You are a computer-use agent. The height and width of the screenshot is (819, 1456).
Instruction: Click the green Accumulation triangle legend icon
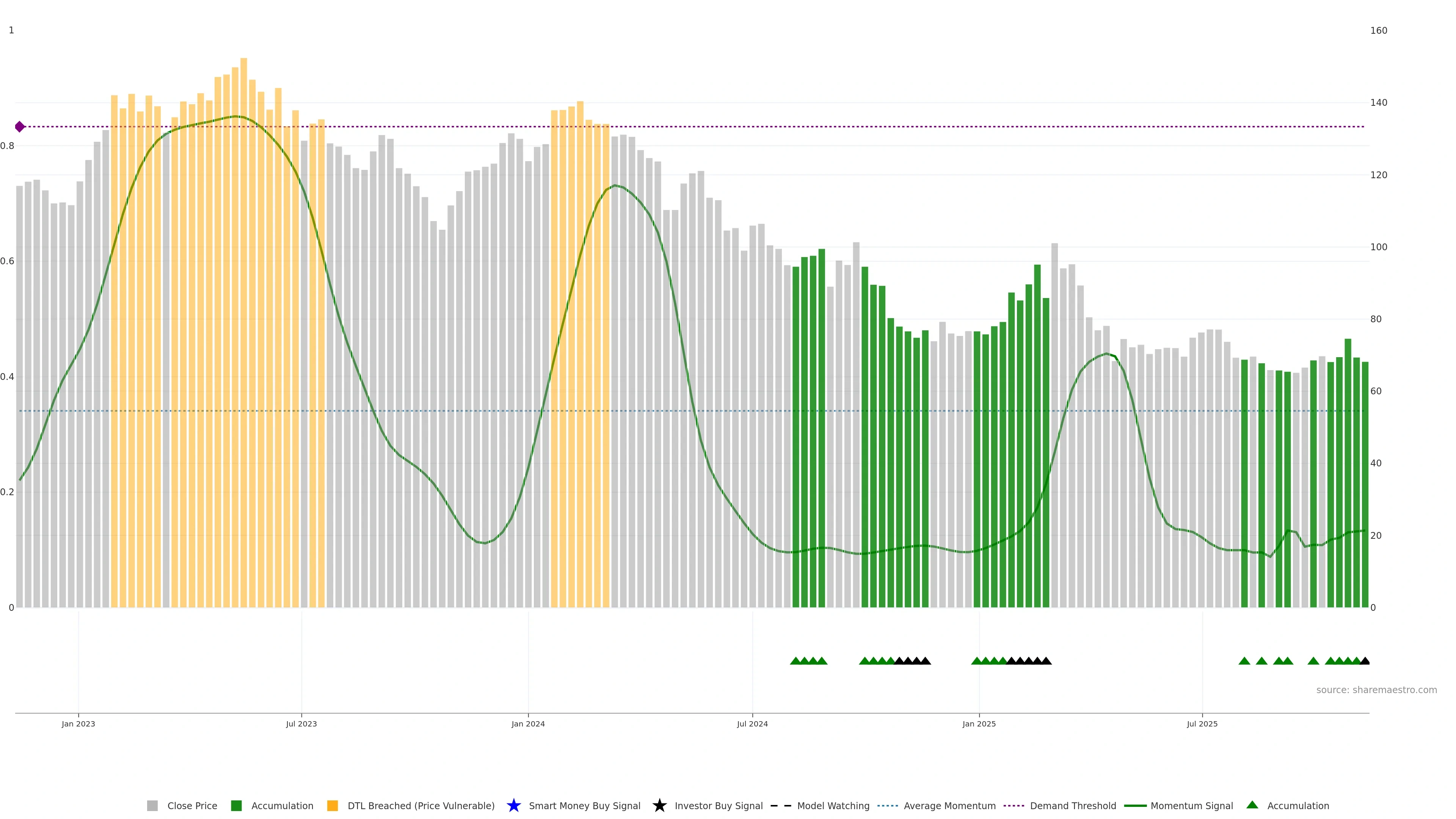coord(1252,805)
